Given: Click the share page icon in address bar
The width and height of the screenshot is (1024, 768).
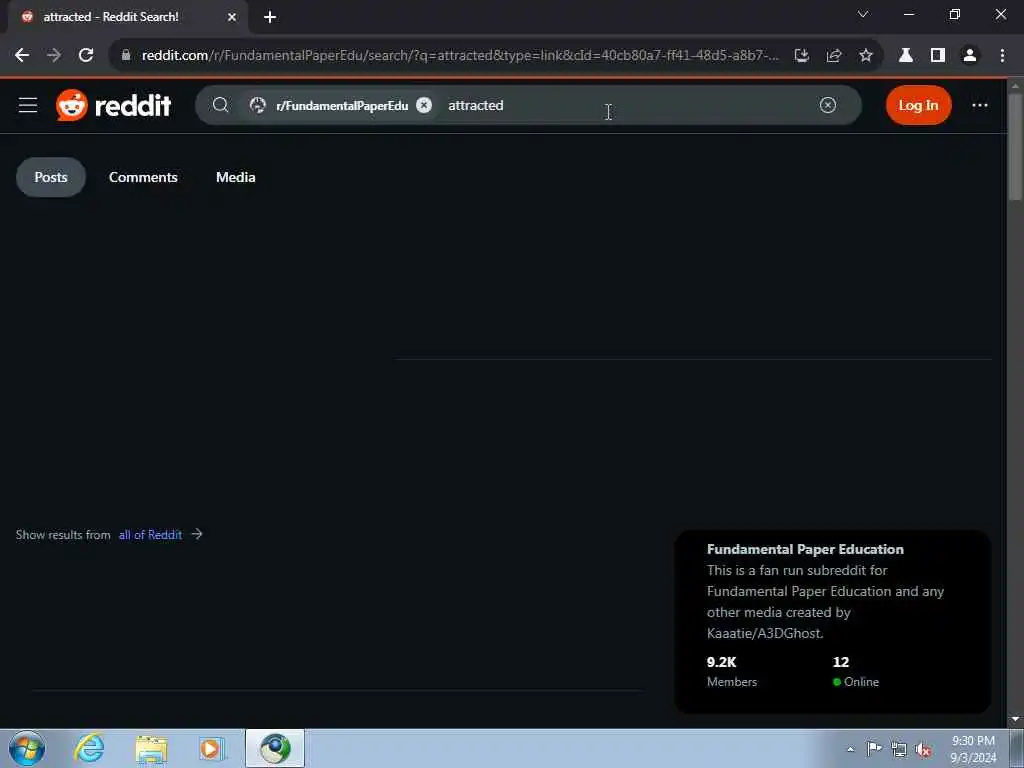Looking at the screenshot, I should (834, 56).
